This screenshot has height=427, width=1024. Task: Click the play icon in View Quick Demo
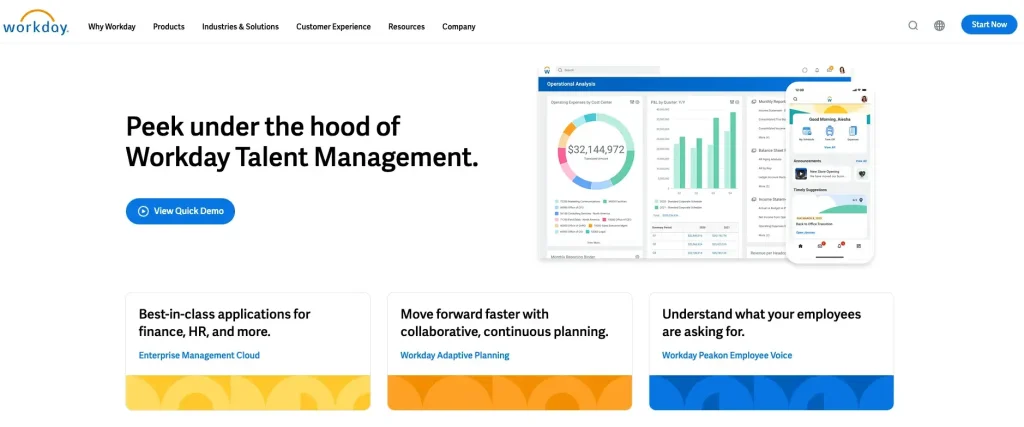[143, 211]
